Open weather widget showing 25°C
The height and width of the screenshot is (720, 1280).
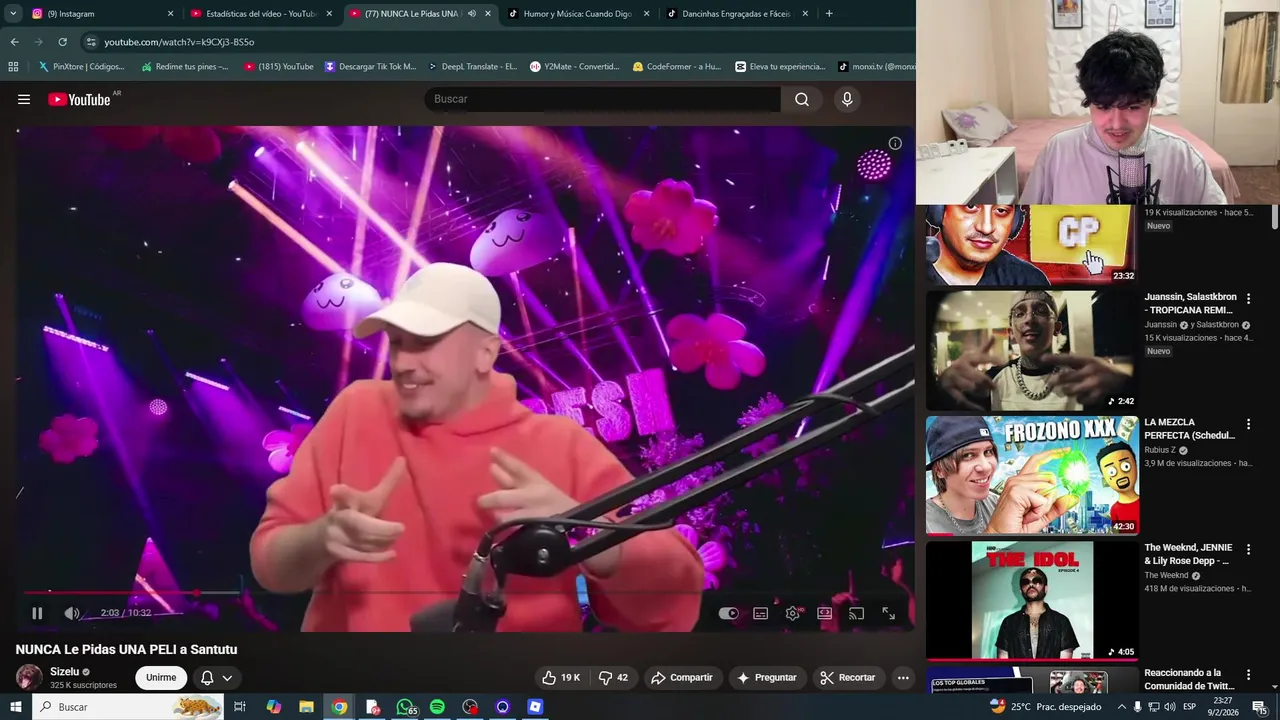[1045, 707]
